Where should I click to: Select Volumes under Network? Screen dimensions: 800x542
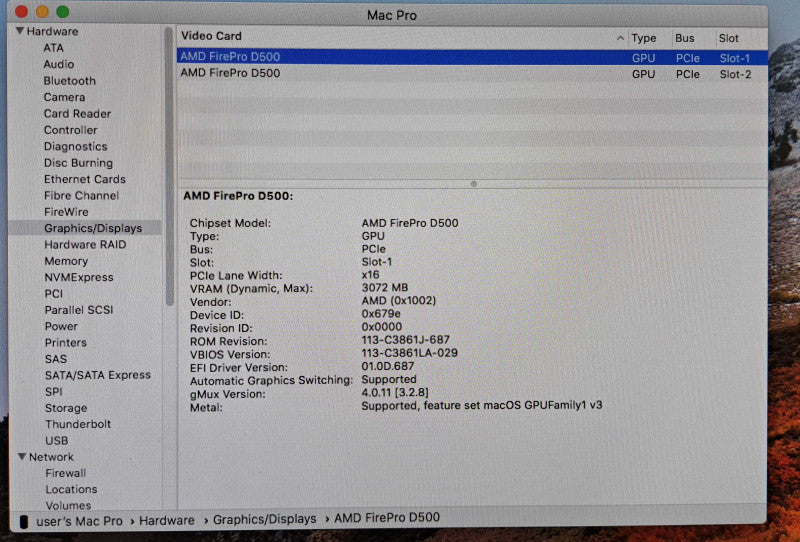pyautogui.click(x=68, y=505)
